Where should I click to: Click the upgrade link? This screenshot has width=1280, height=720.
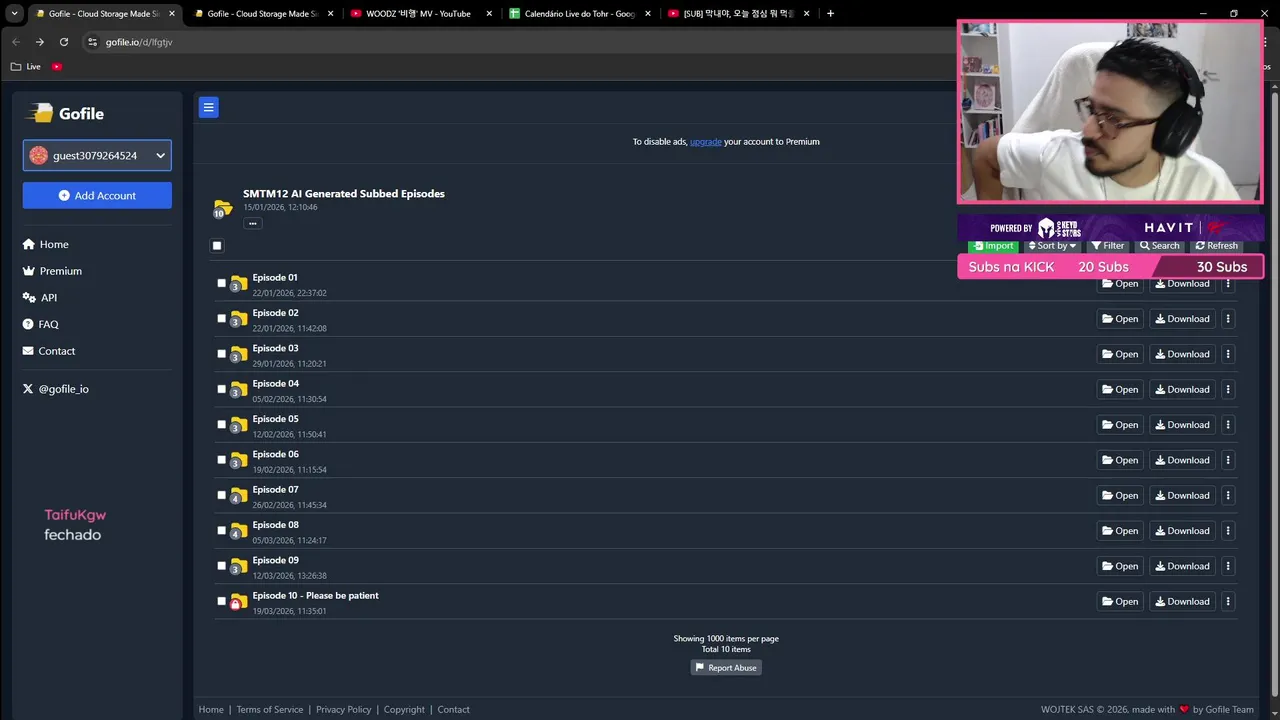705,142
